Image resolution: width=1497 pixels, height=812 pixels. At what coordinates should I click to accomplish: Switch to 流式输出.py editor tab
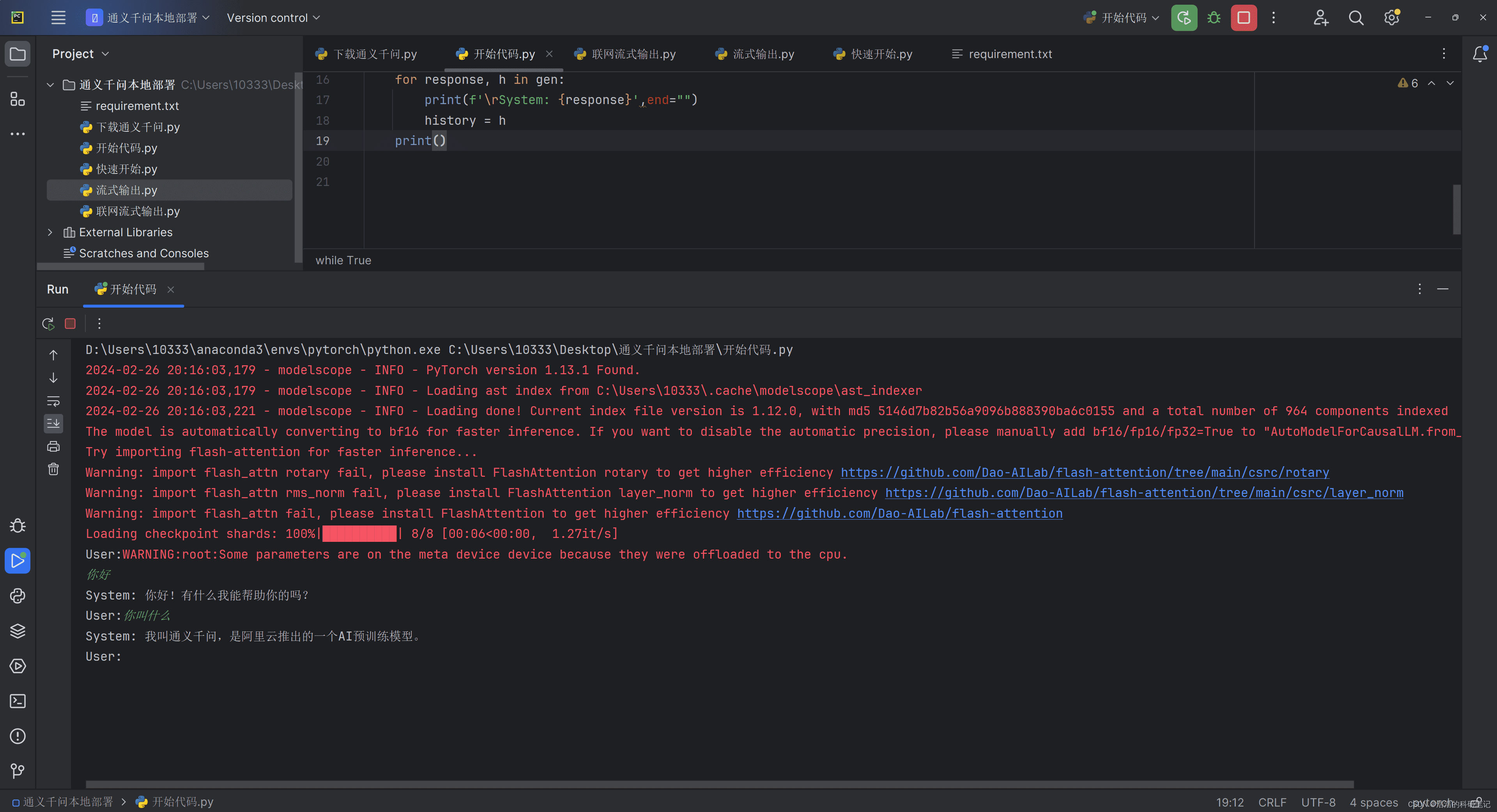754,54
